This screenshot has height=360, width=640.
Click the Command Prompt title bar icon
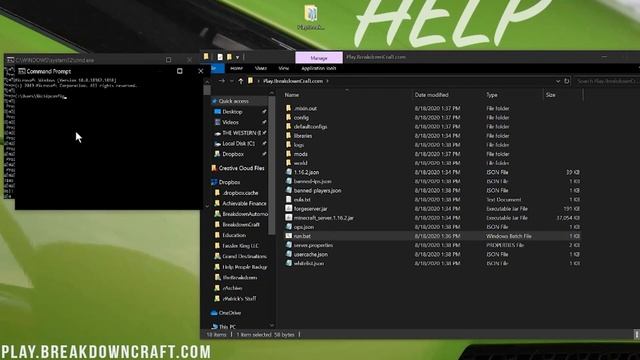tap(22, 71)
